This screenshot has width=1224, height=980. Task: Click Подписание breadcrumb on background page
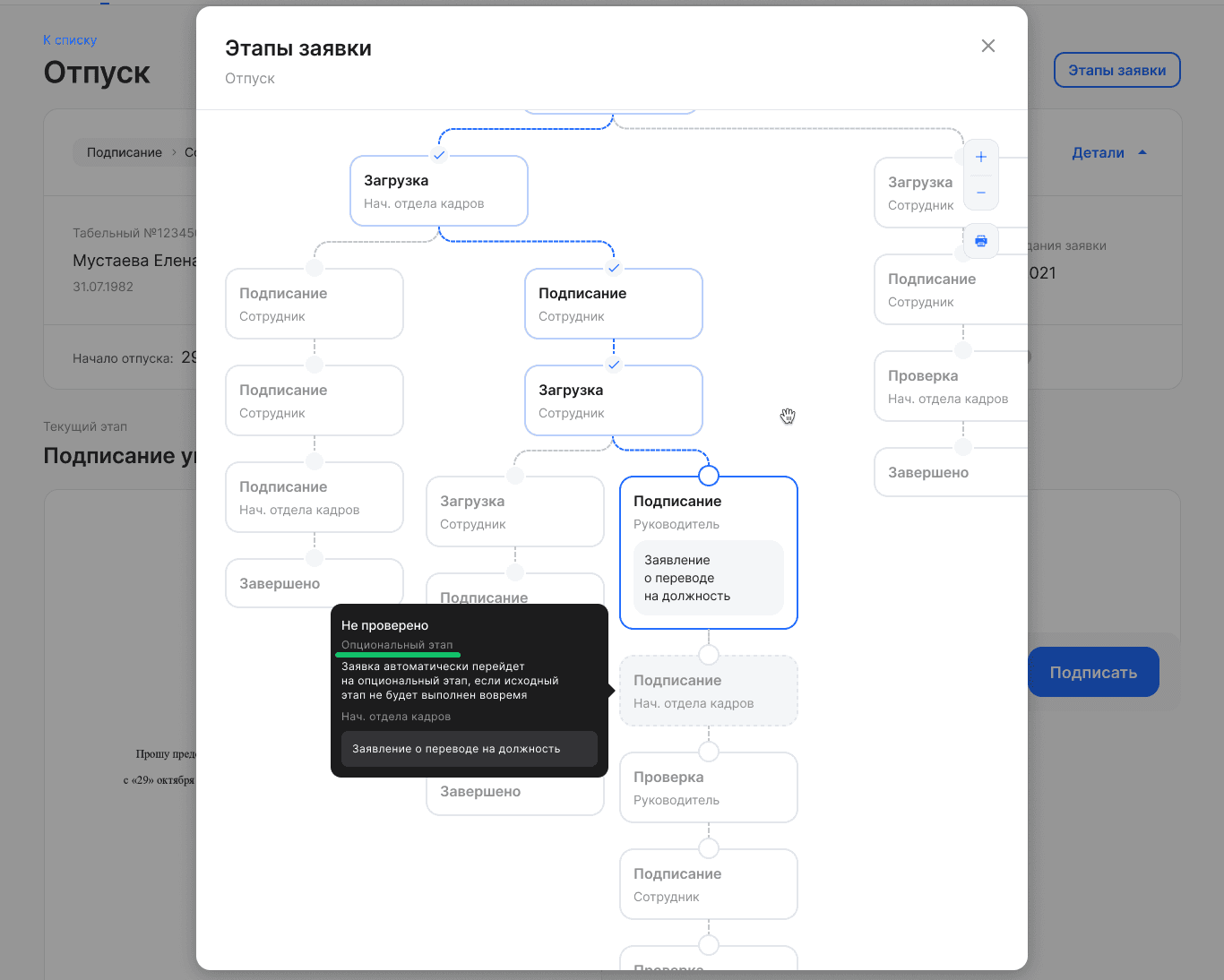point(125,152)
